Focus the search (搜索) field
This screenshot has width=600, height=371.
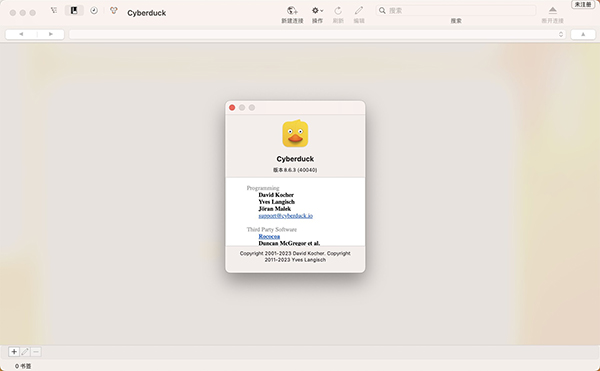point(455,10)
